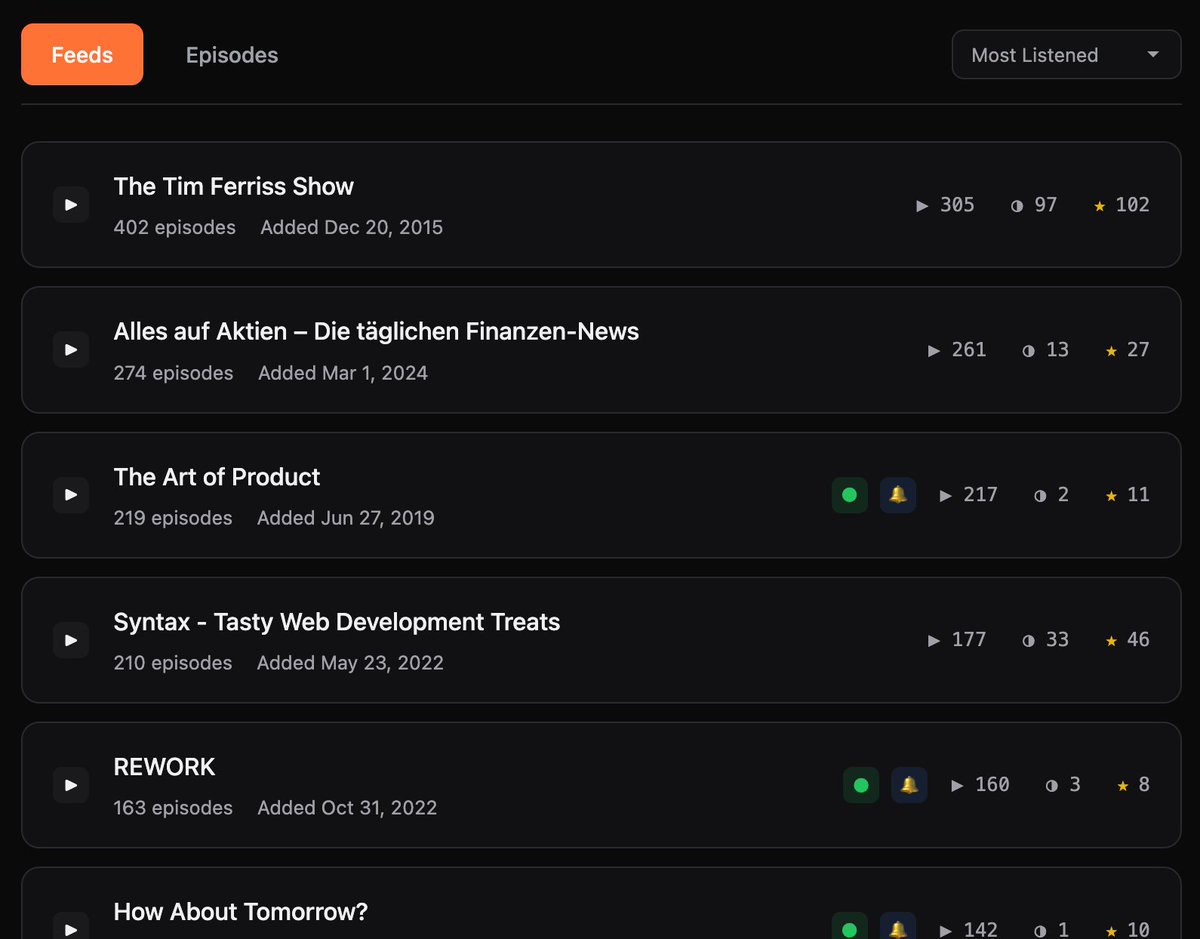Switch to the Episodes tab

(x=232, y=55)
